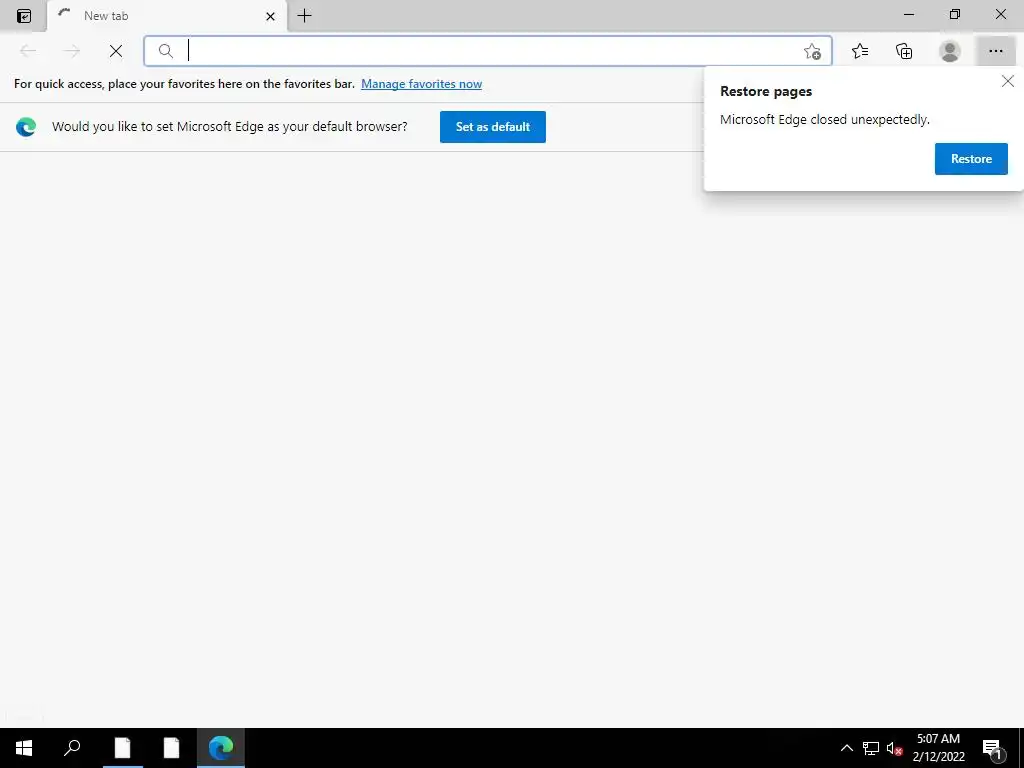Image resolution: width=1024 pixels, height=768 pixels.
Task: Select the New tab tab
Action: point(167,16)
